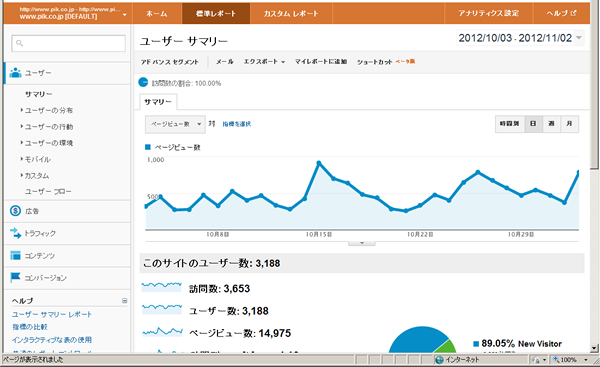Open the ホーム tab

click(x=157, y=13)
